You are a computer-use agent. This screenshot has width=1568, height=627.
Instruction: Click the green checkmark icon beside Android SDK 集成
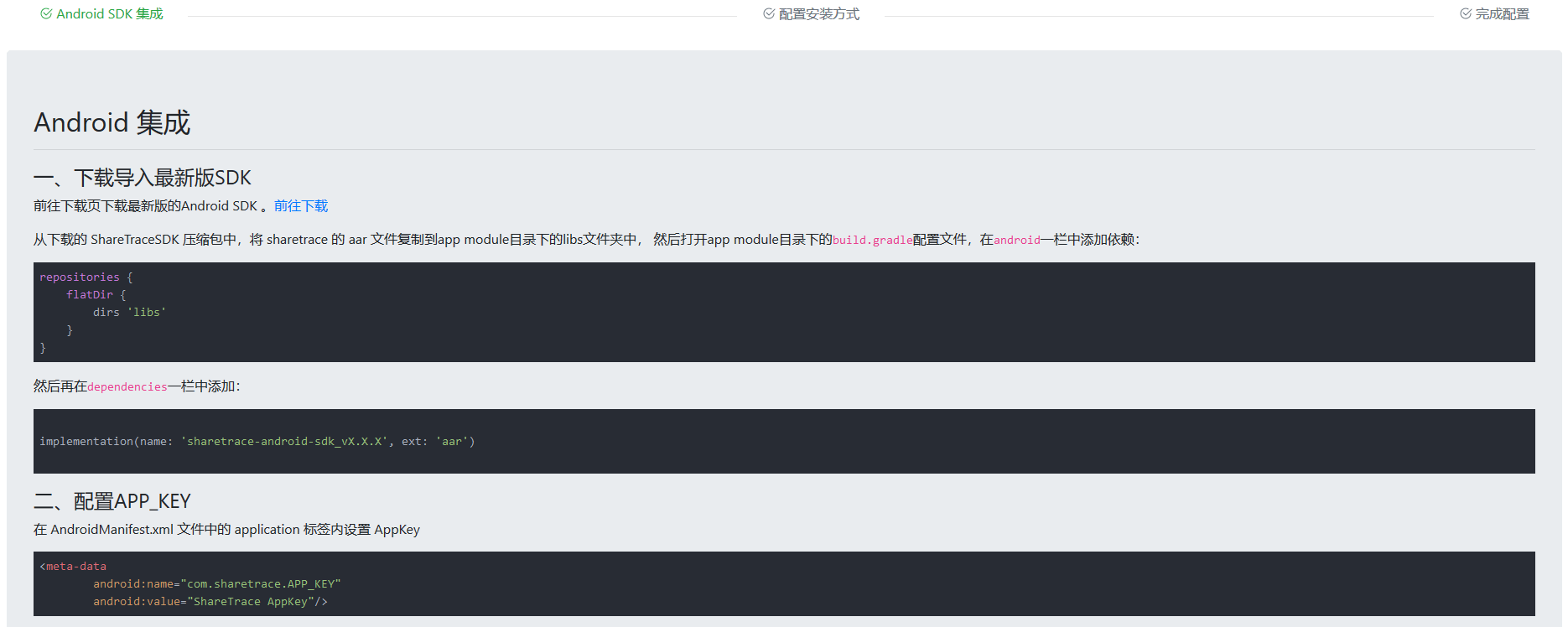tap(46, 14)
